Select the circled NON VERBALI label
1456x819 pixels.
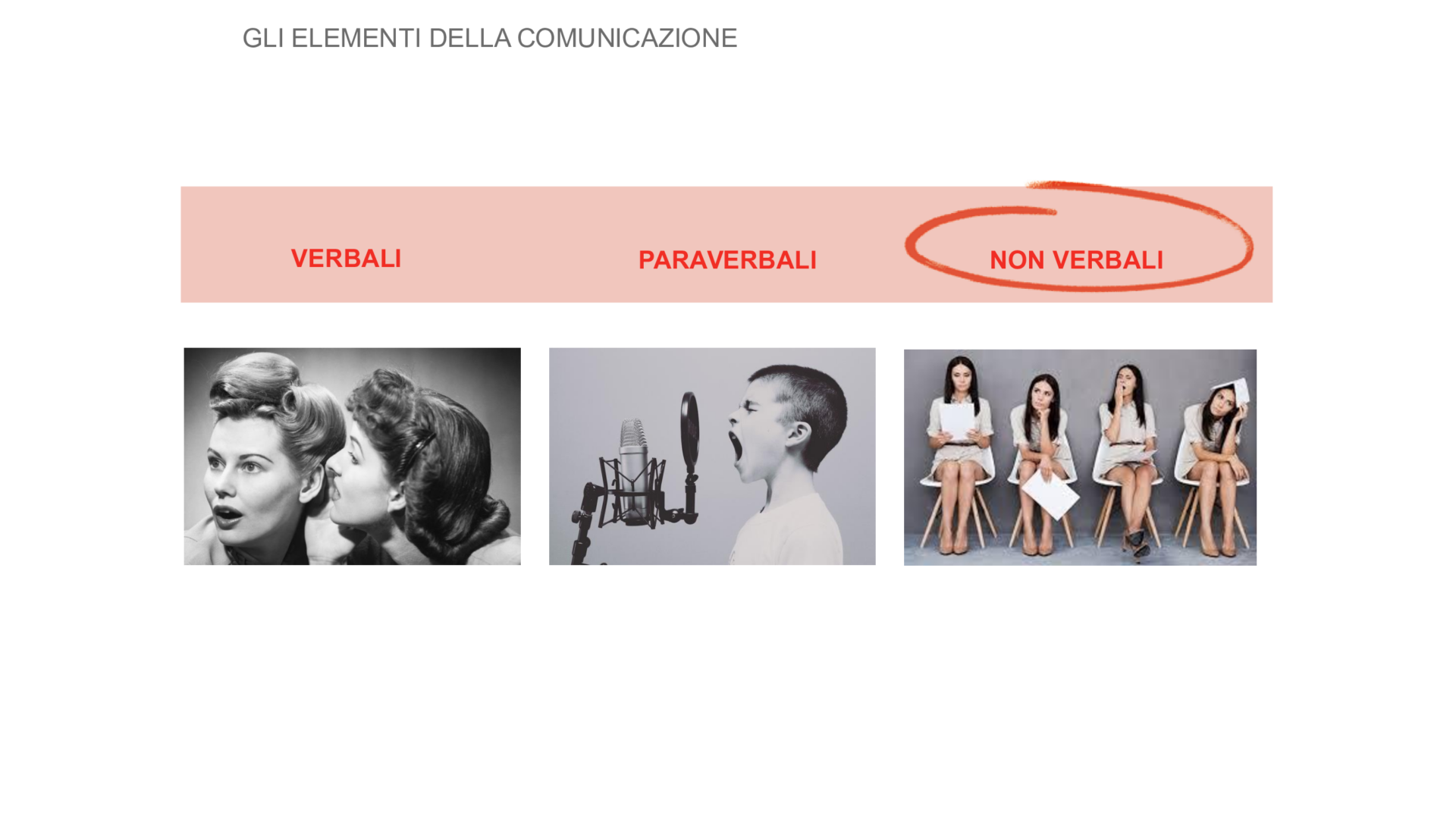[x=1076, y=260]
